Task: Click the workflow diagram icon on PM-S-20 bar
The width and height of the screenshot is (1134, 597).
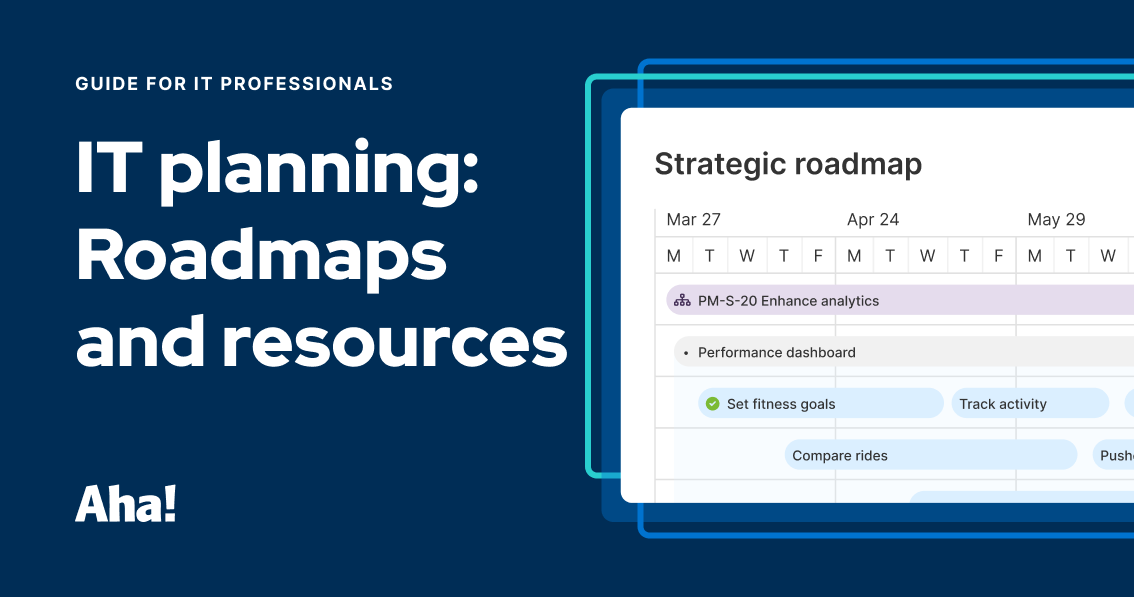Action: 683,300
